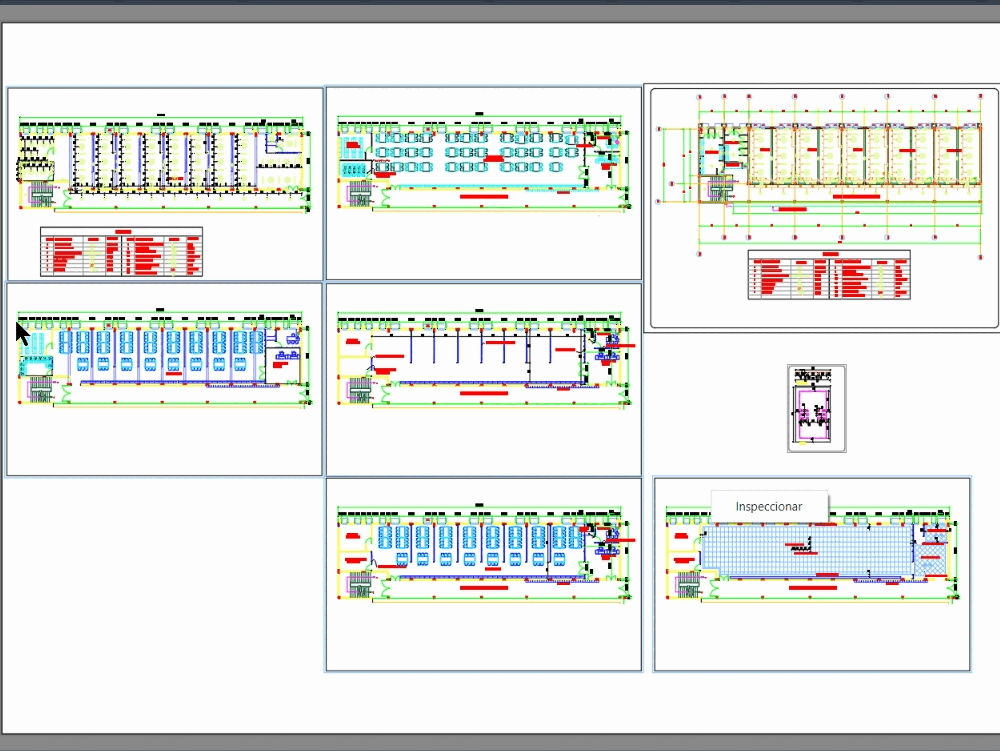Viewport: 1000px width, 751px height.
Task: Click the gray taskbar strip at the bottom
Action: 500,745
